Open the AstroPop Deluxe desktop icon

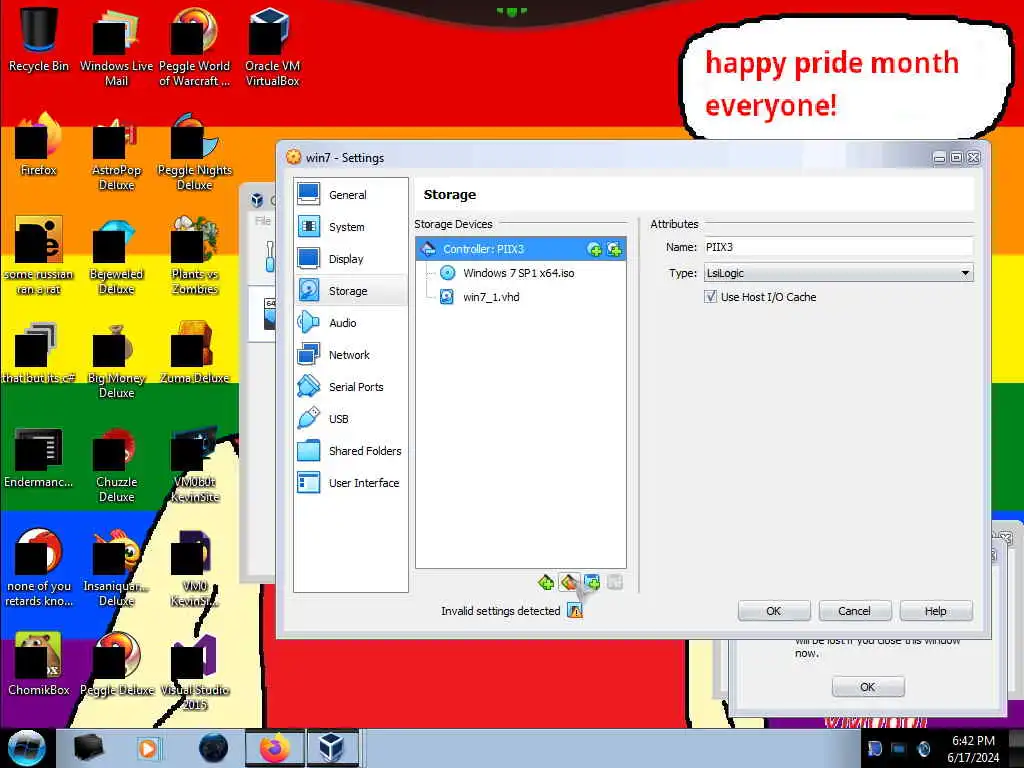(x=116, y=152)
